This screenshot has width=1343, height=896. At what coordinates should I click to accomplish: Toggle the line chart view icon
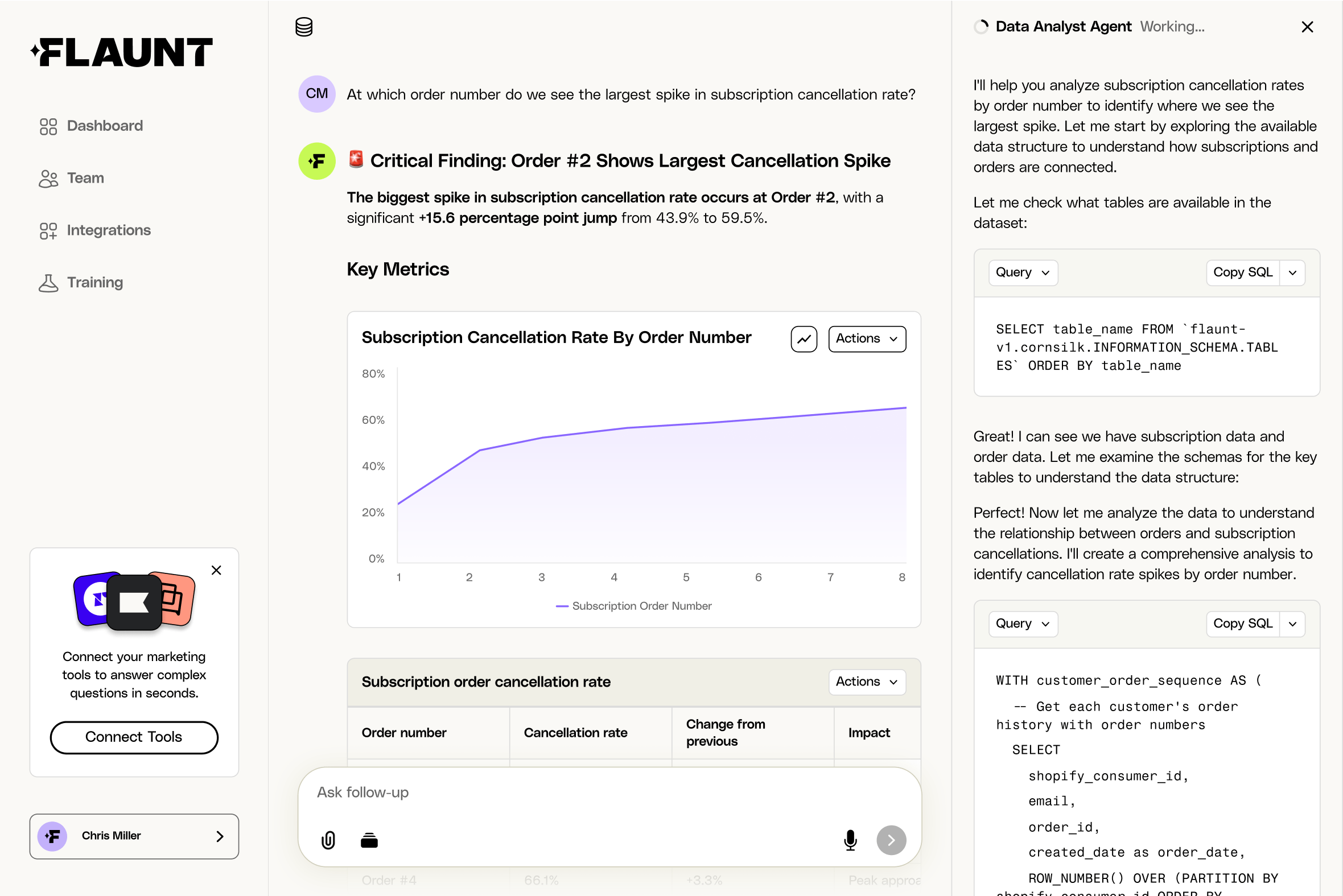coord(804,339)
